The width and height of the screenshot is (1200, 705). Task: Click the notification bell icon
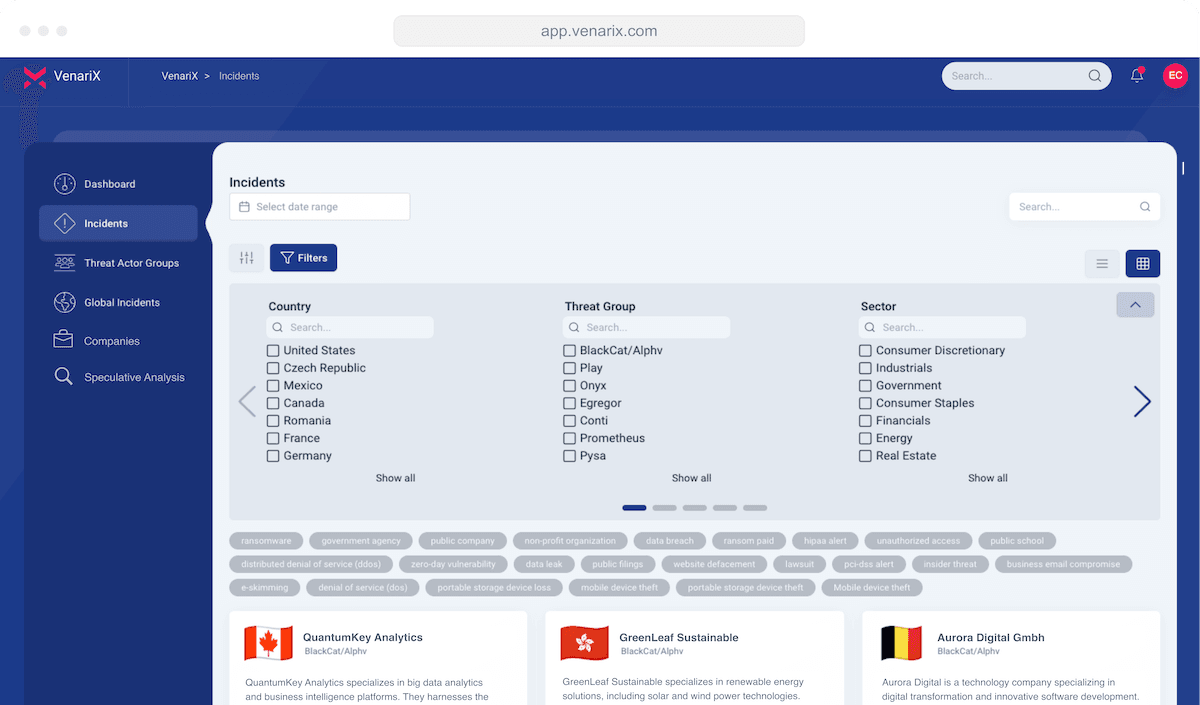coord(1137,76)
